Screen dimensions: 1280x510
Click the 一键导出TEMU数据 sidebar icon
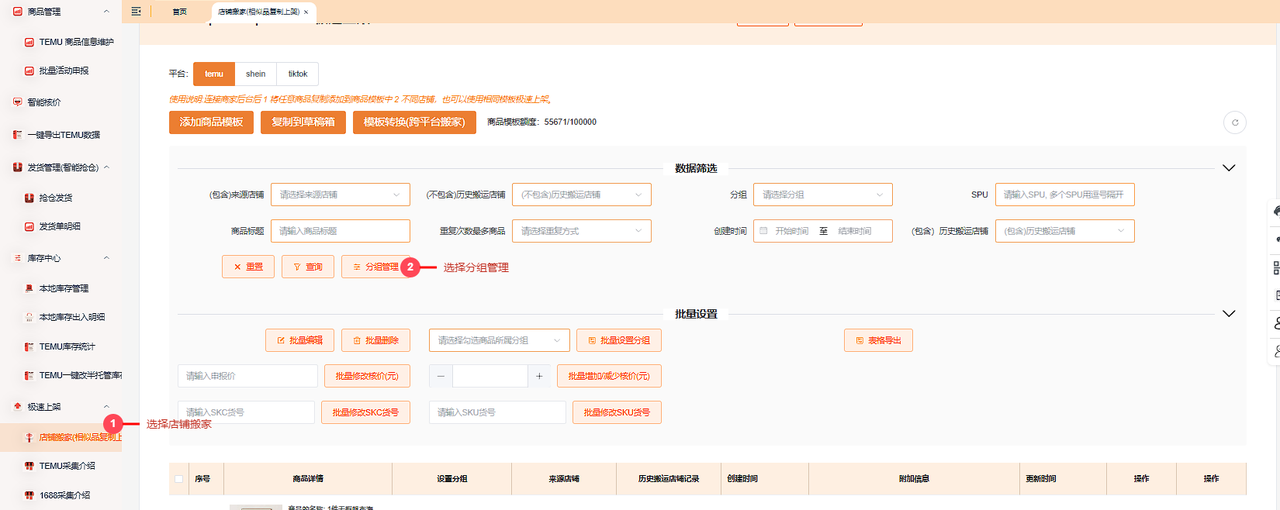[x=17, y=135]
